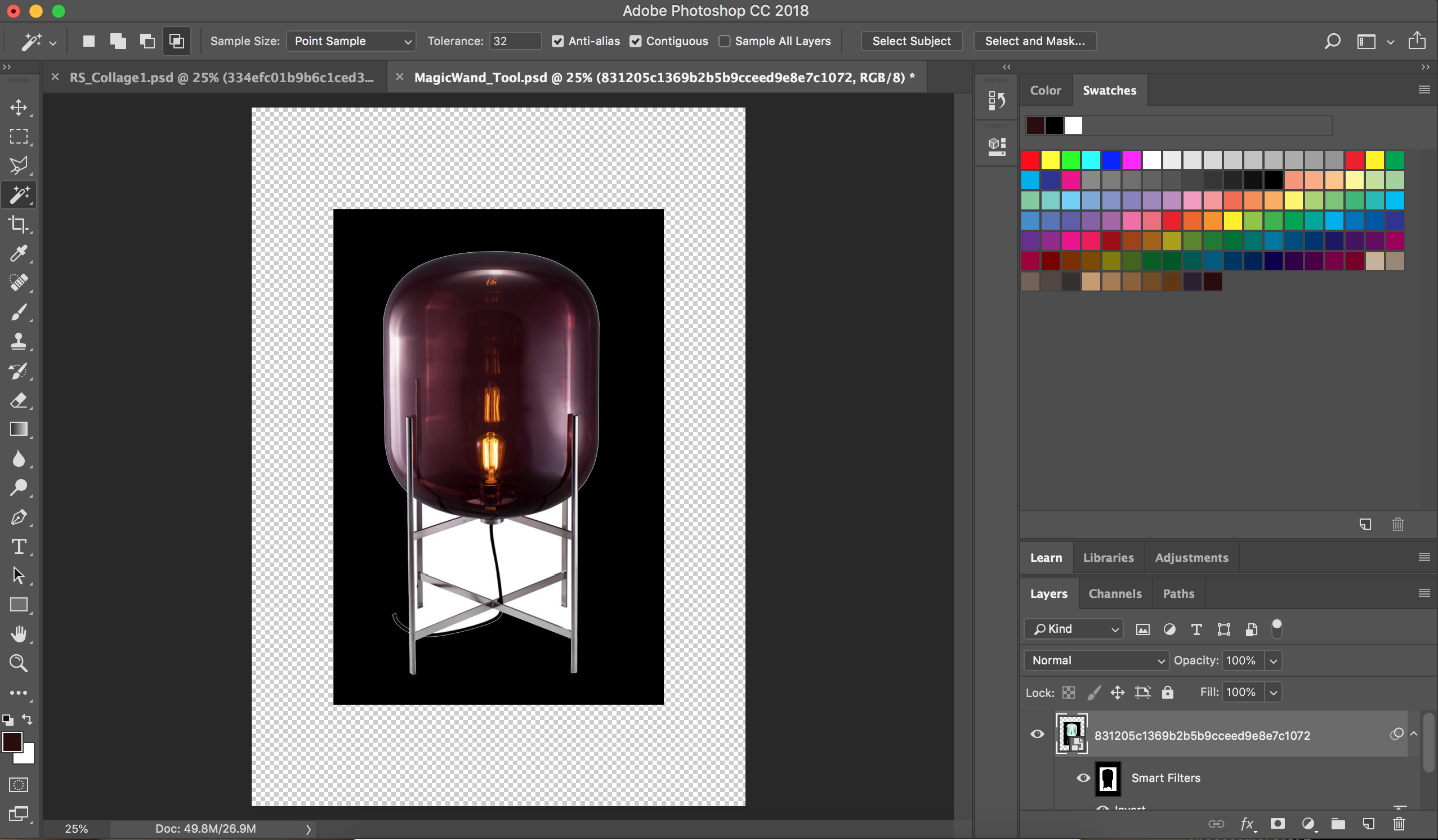
Task: Select the Hand tool
Action: pos(19,634)
